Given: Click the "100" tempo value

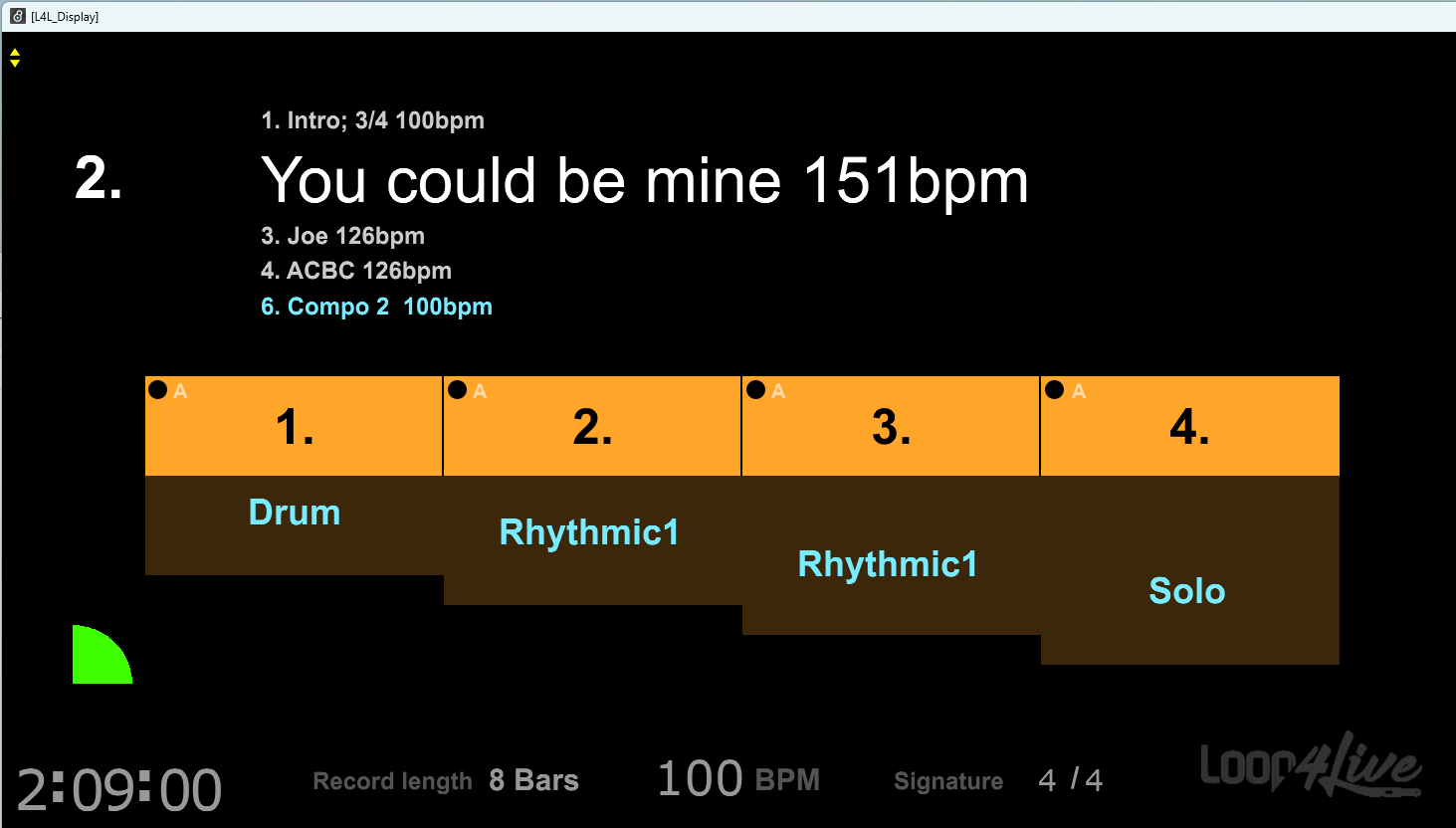Looking at the screenshot, I should click(x=701, y=778).
